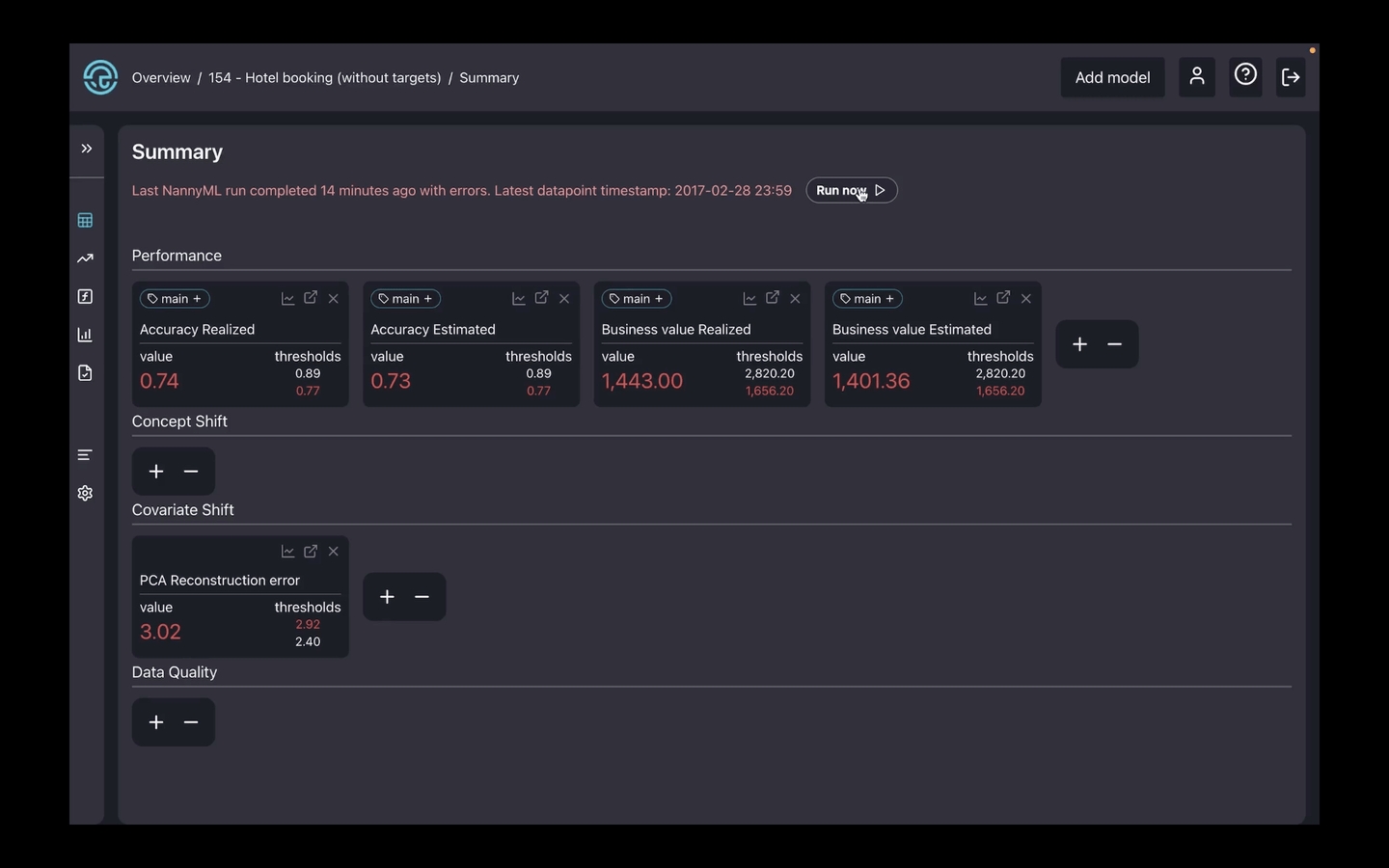Screen dimensions: 1389x868
Task: Click the Run now button
Action: [x=851, y=191]
